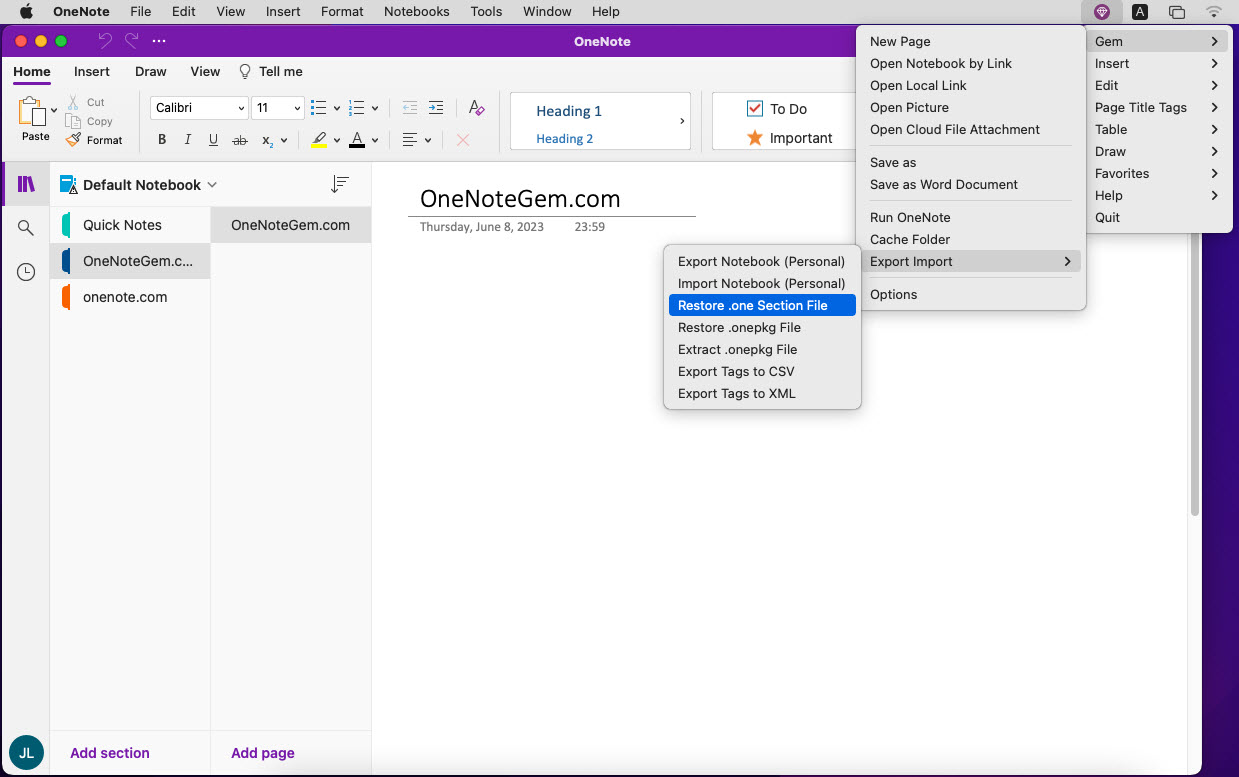Open the Quick Notes section

pyautogui.click(x=130, y=225)
